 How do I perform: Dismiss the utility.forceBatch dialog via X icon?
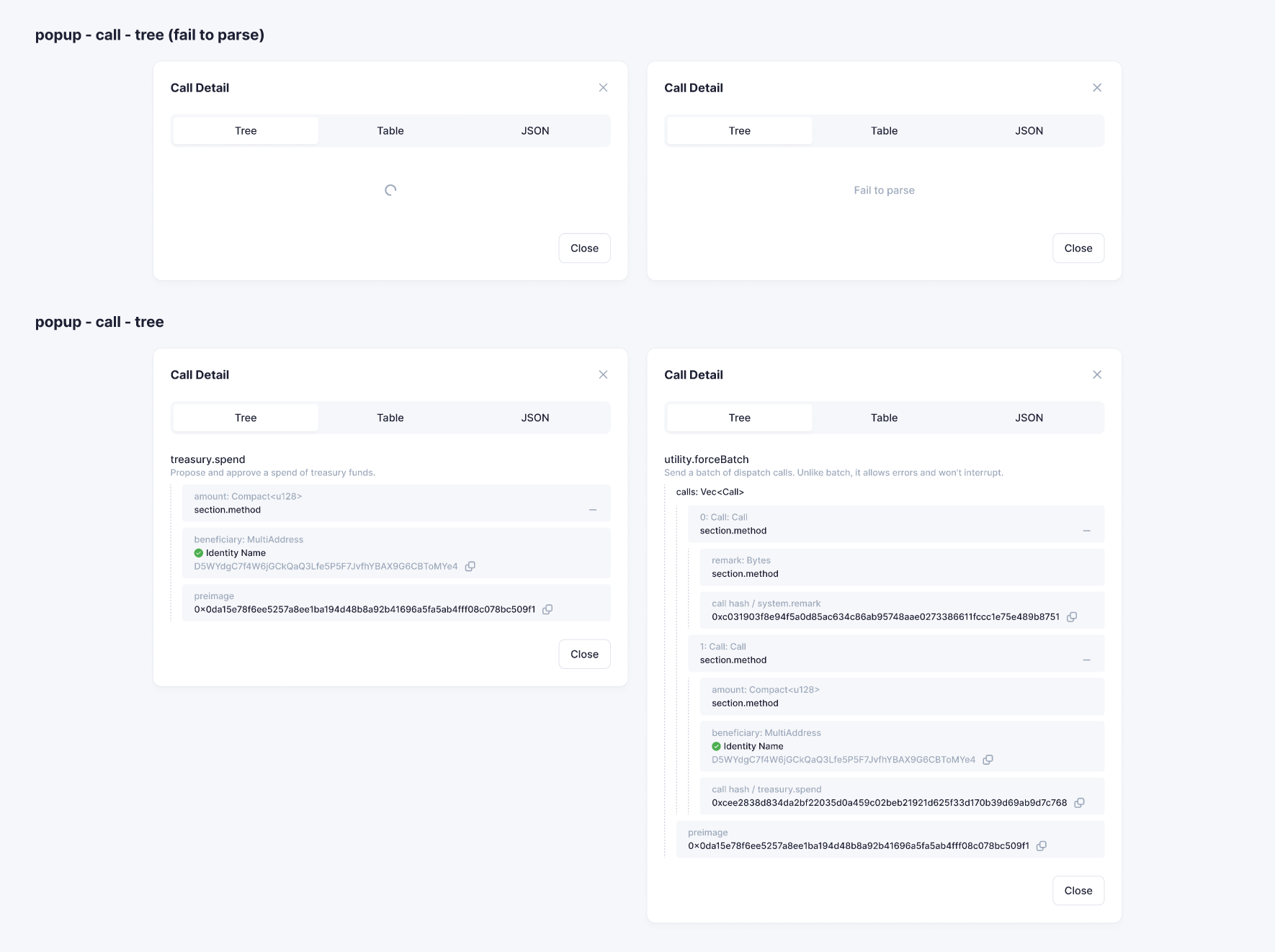(x=1097, y=374)
